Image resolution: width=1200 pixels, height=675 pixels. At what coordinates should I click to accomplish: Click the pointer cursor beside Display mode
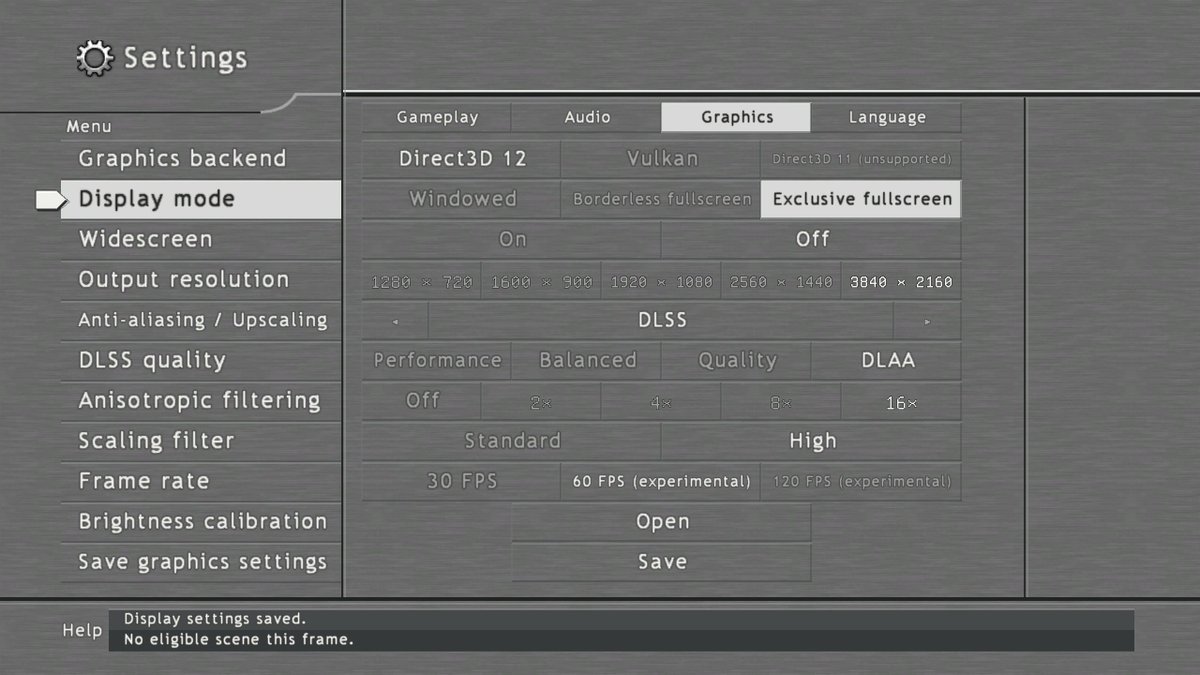pos(50,200)
